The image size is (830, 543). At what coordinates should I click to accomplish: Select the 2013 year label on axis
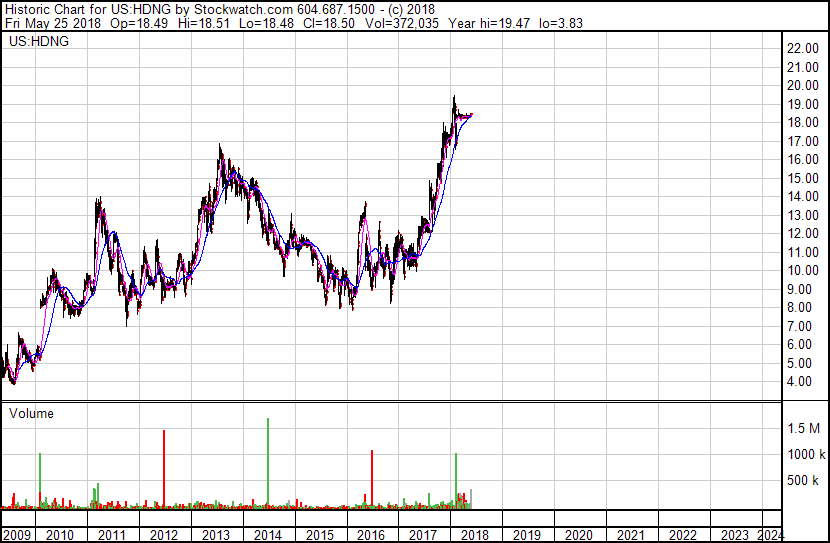pyautogui.click(x=215, y=535)
